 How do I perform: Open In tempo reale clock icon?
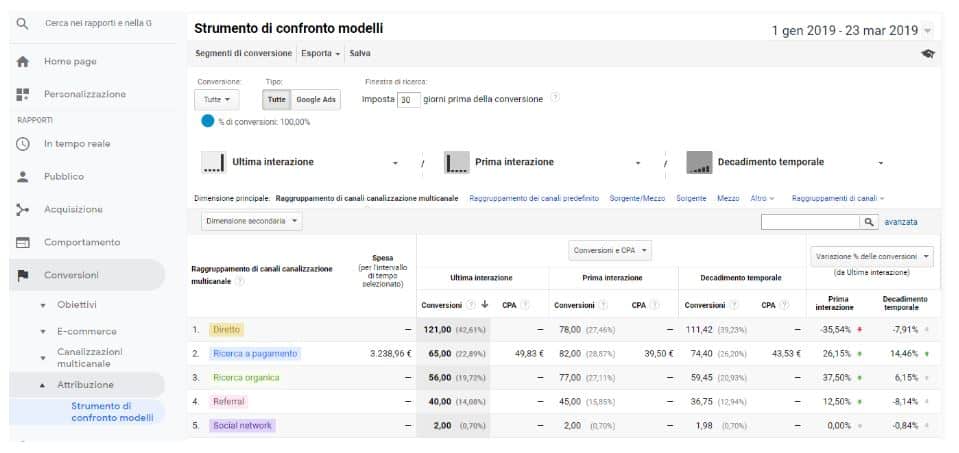click(x=23, y=144)
